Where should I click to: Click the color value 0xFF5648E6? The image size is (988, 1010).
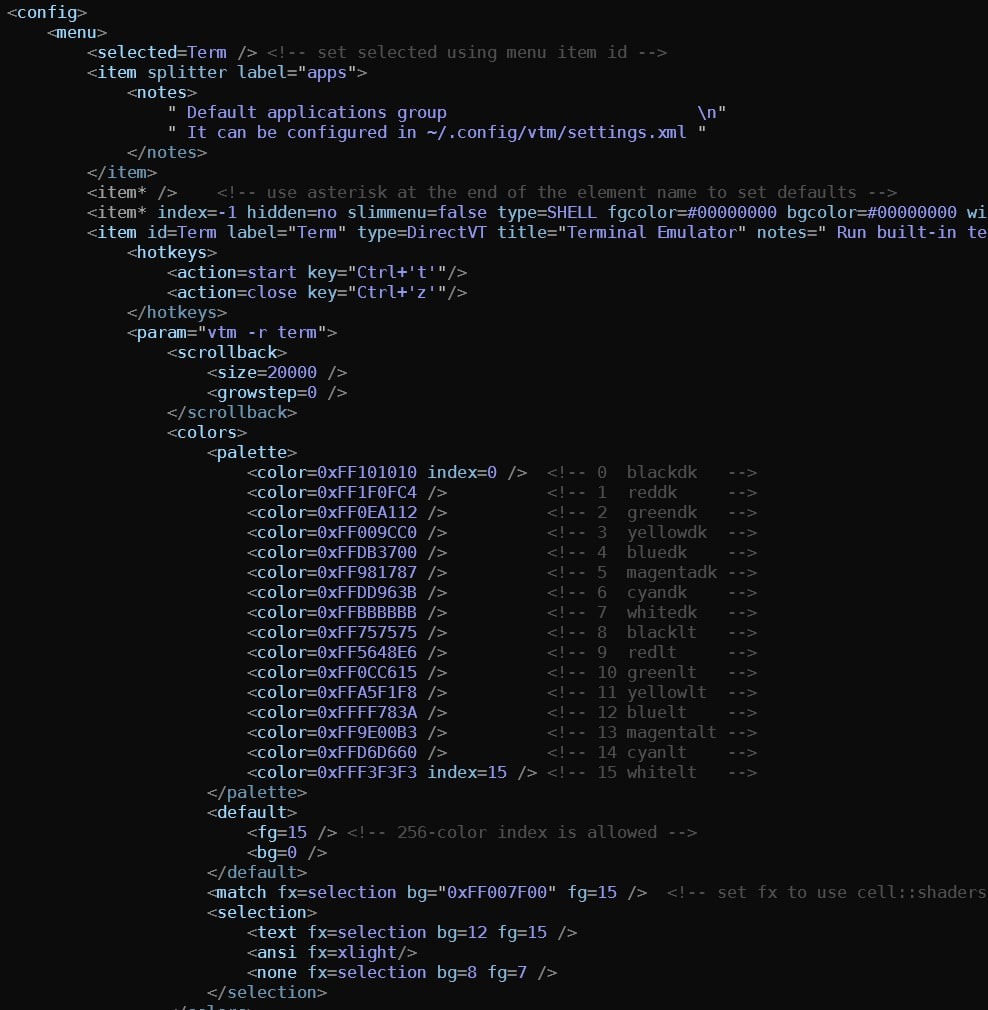click(x=367, y=652)
